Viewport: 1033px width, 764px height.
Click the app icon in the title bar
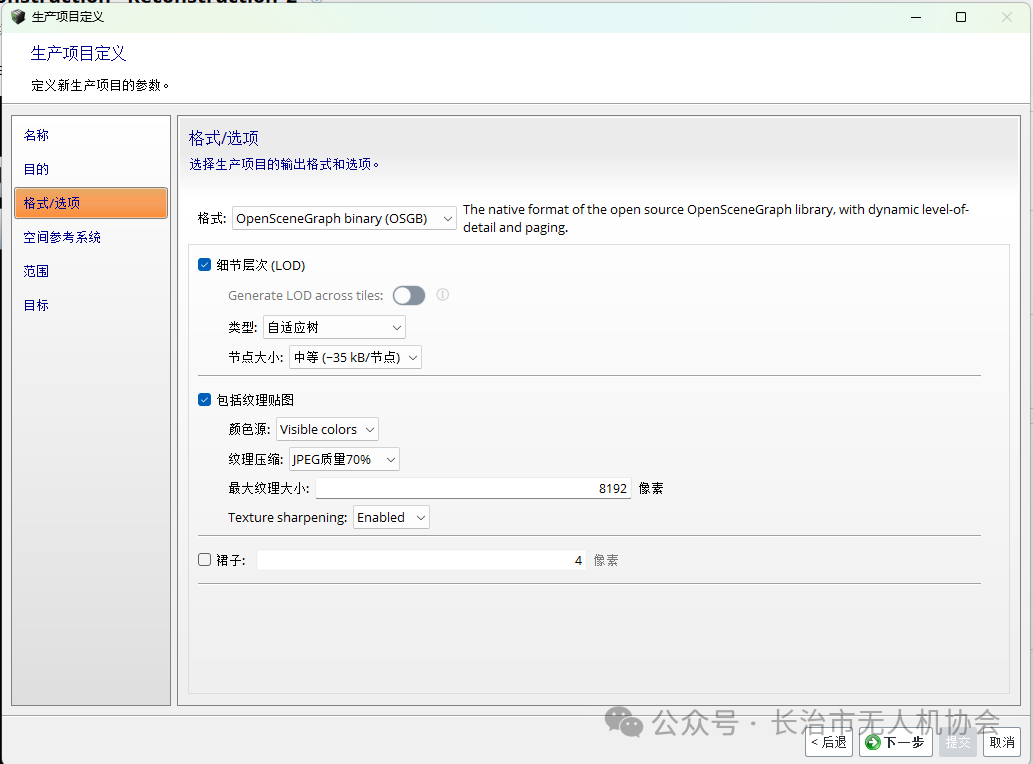18,16
